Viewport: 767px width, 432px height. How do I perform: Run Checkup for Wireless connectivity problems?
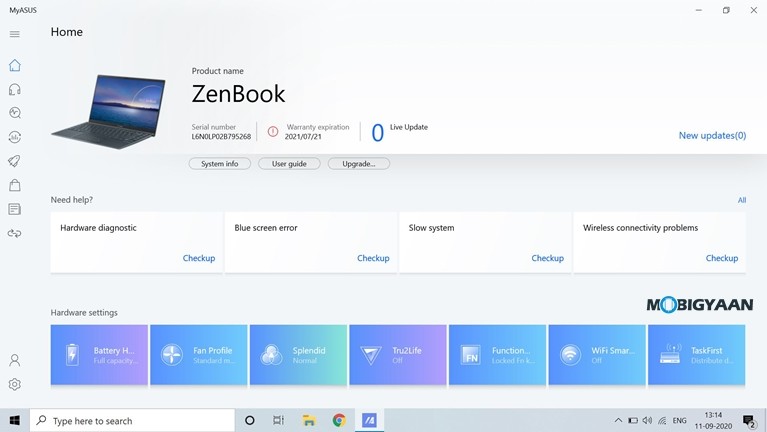tap(722, 258)
